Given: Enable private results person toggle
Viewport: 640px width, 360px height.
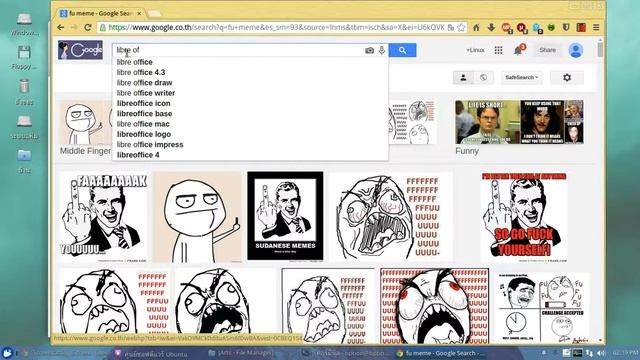Looking at the screenshot, I should coord(463,78).
